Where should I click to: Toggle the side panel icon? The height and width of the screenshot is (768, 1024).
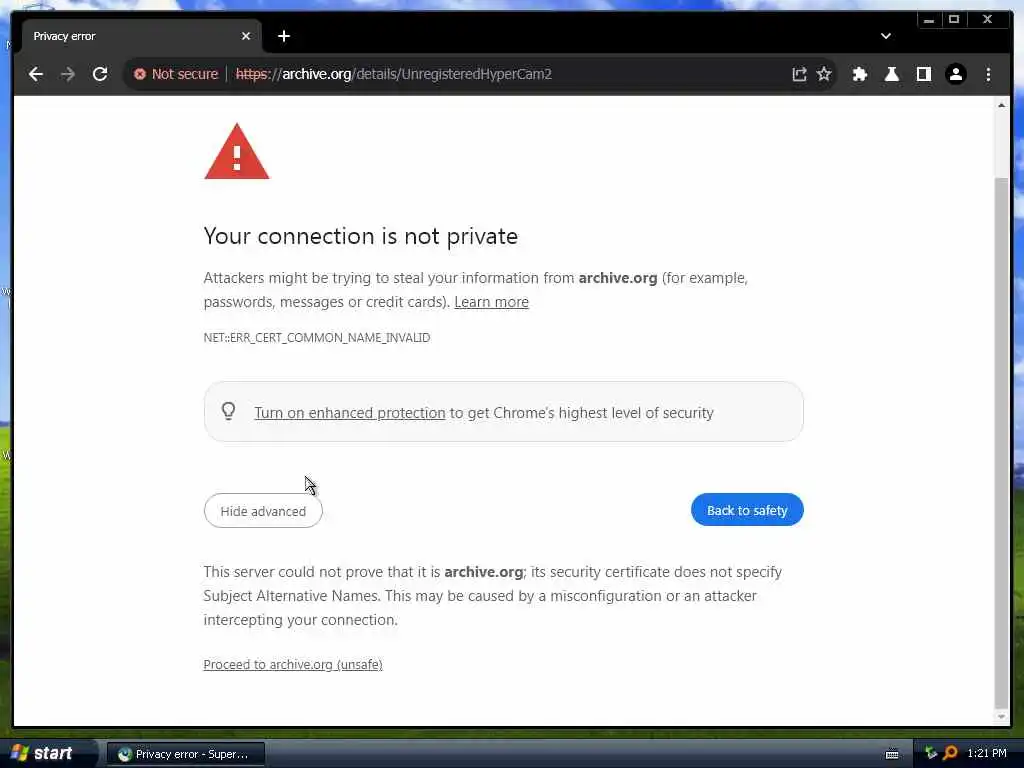pyautogui.click(x=923, y=74)
